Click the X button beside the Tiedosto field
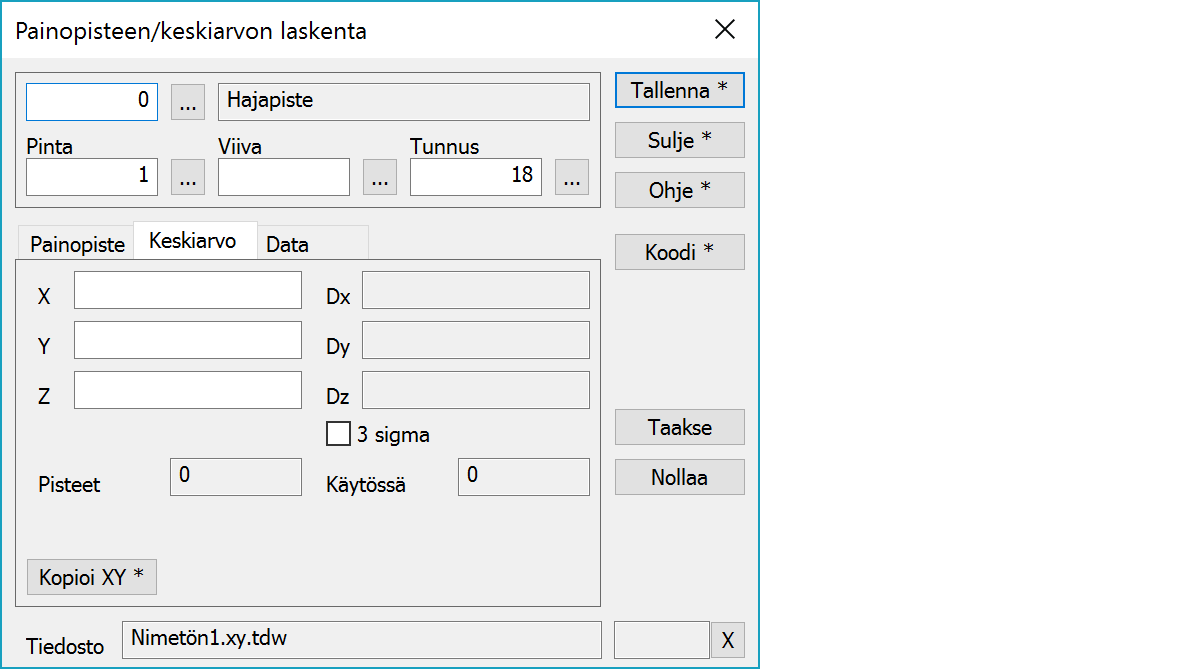 pos(727,640)
